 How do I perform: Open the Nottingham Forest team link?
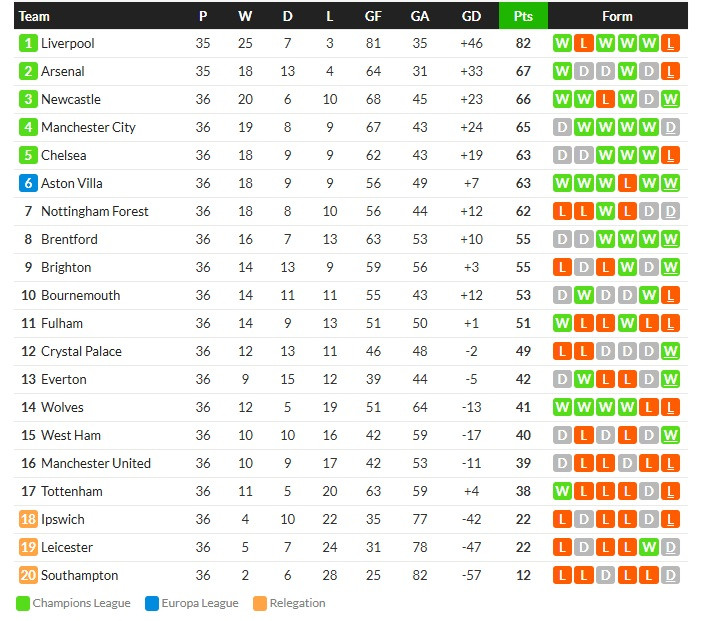pos(94,211)
